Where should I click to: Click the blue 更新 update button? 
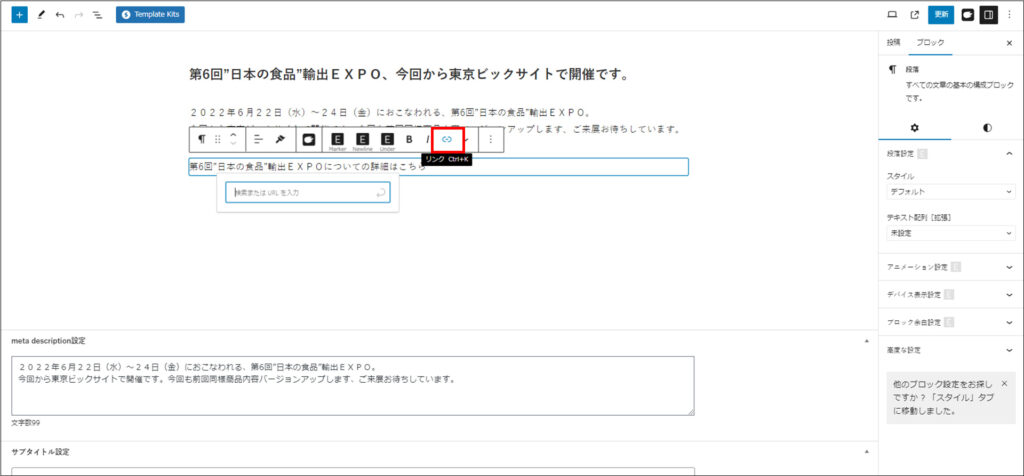[940, 15]
